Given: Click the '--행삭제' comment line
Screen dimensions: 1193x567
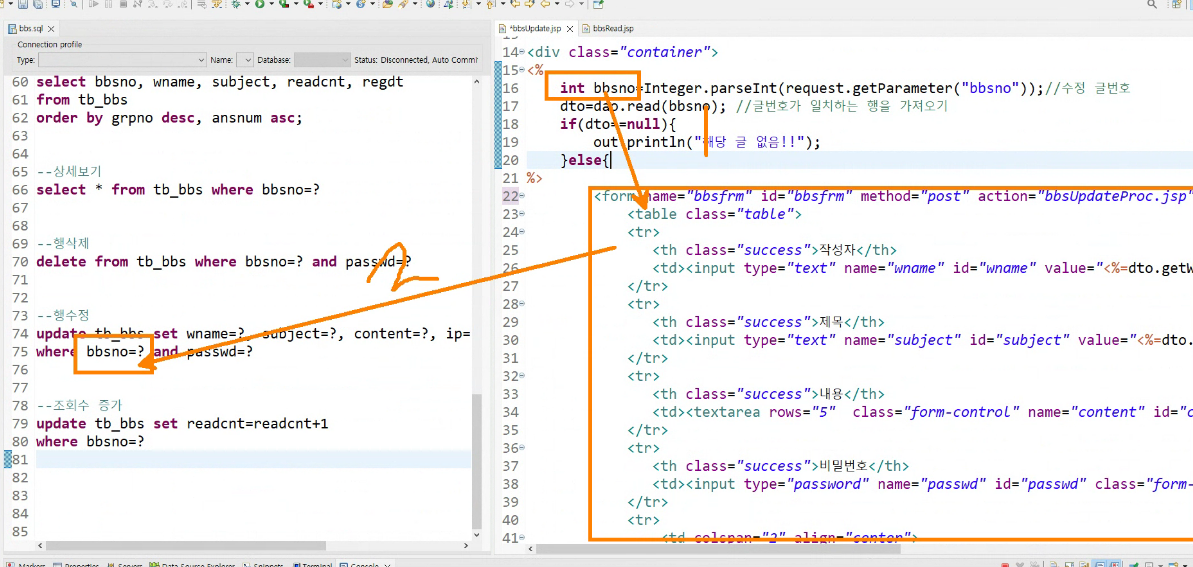Looking at the screenshot, I should tap(62, 244).
